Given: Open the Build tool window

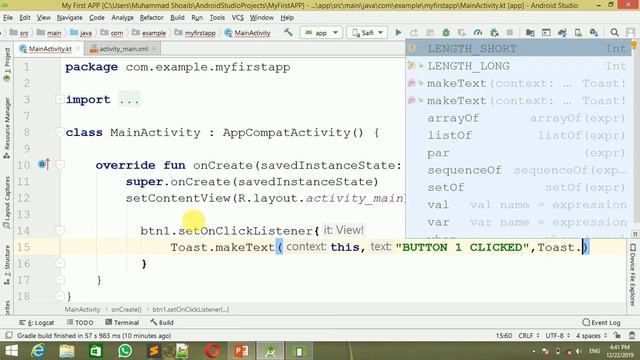Looking at the screenshot, I should 162,322.
